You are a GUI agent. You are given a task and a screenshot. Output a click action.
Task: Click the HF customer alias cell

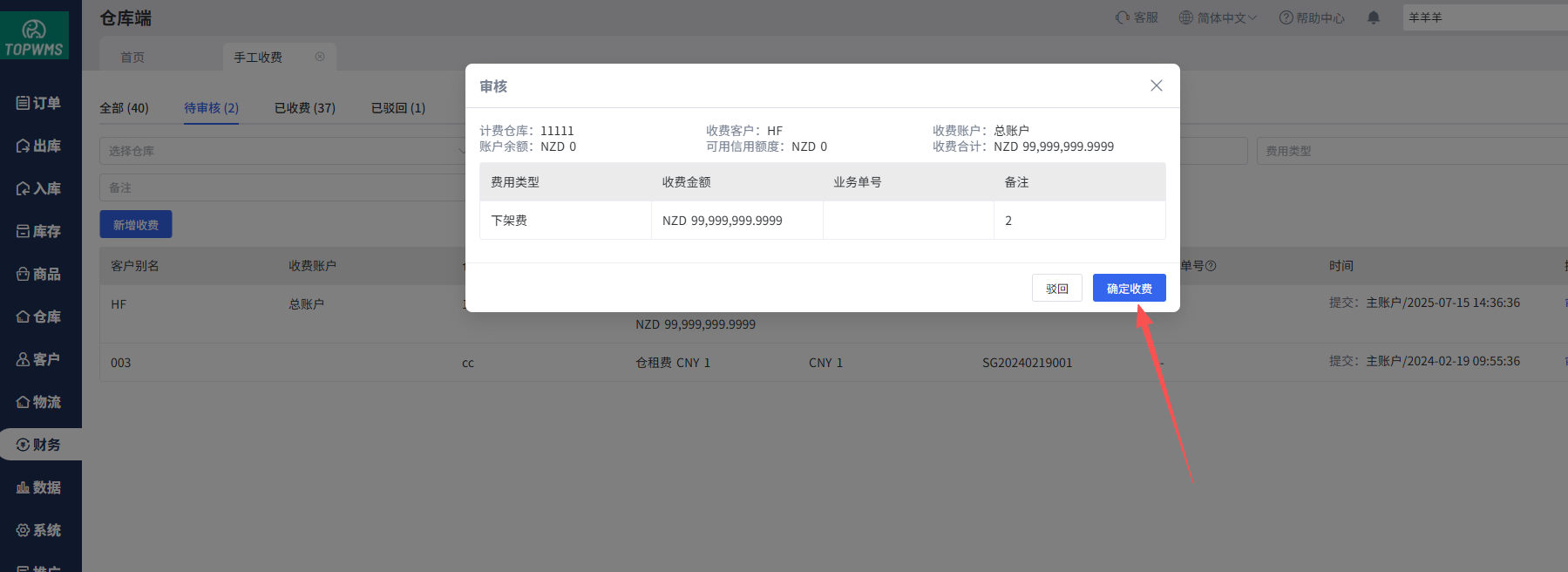119,304
